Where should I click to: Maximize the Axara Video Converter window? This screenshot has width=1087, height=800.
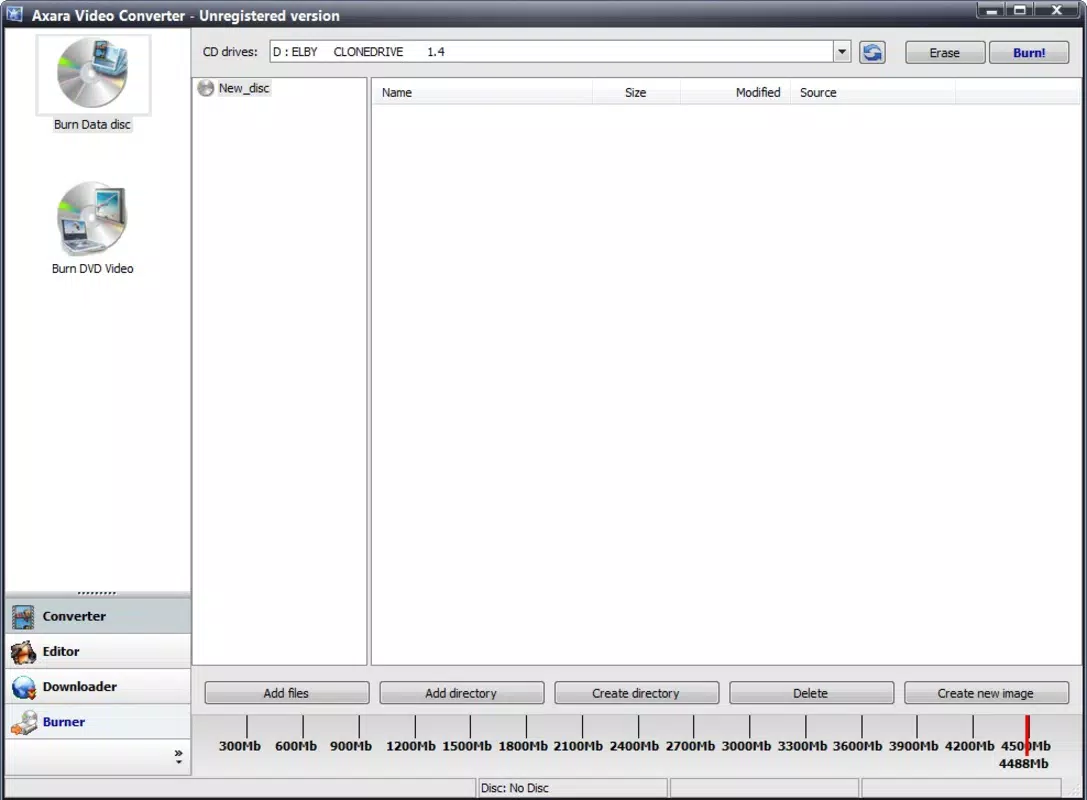coord(1020,10)
